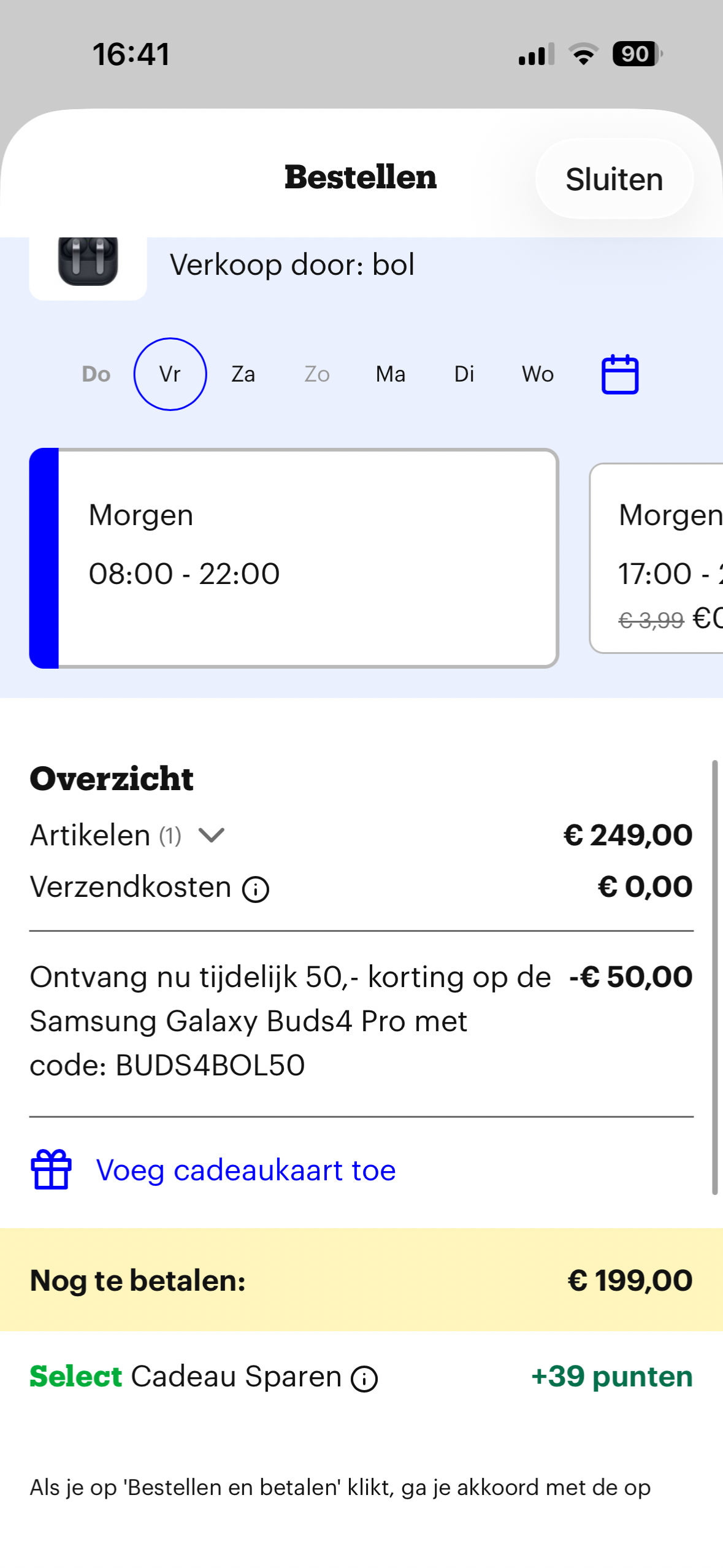
Task: Click the earbuds product image
Action: [x=88, y=265]
